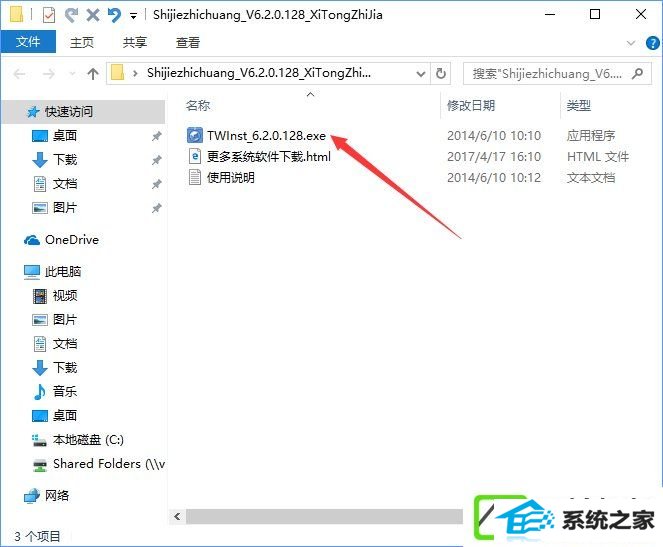
Task: Click the pin icon next to pinned 图片
Action: 157,208
